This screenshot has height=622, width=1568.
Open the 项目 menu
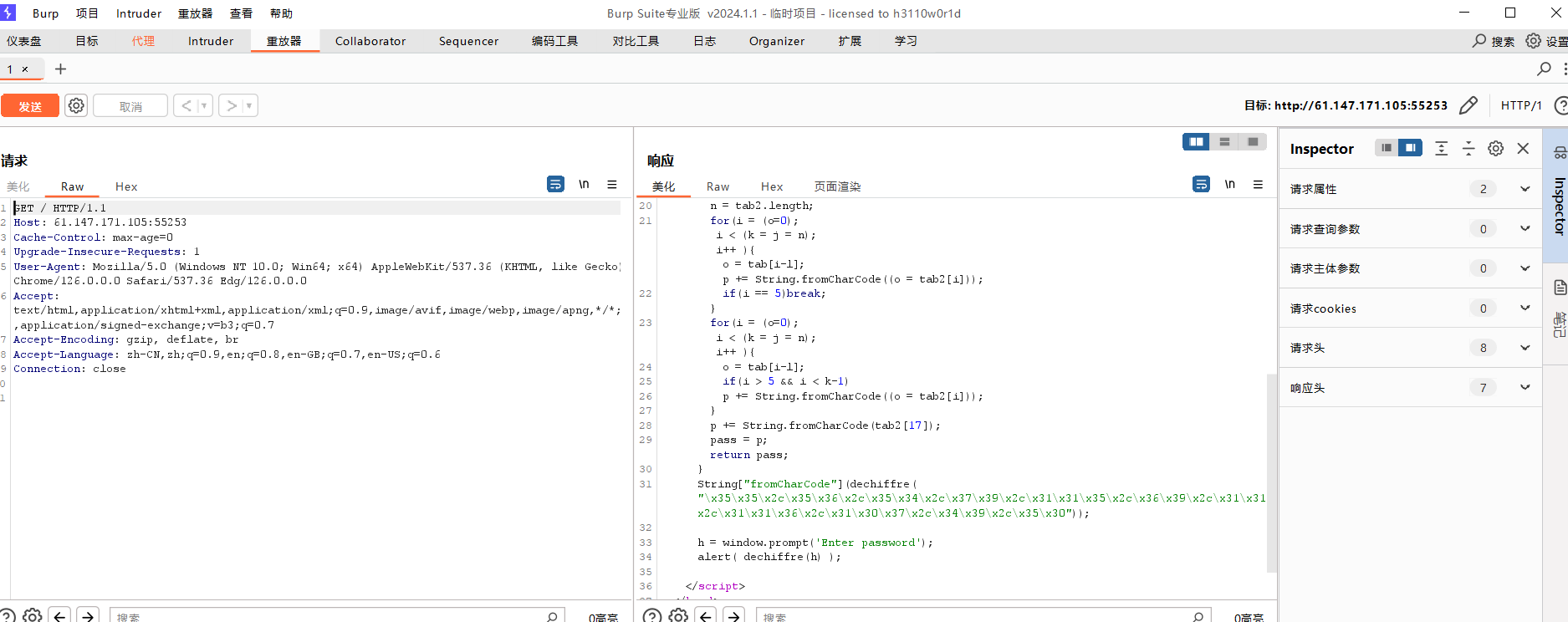coord(87,13)
